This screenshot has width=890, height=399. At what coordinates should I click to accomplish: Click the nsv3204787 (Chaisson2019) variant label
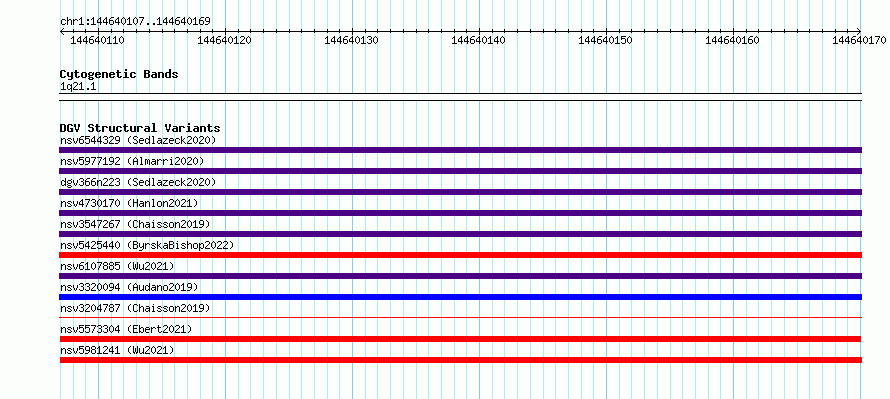click(135, 308)
